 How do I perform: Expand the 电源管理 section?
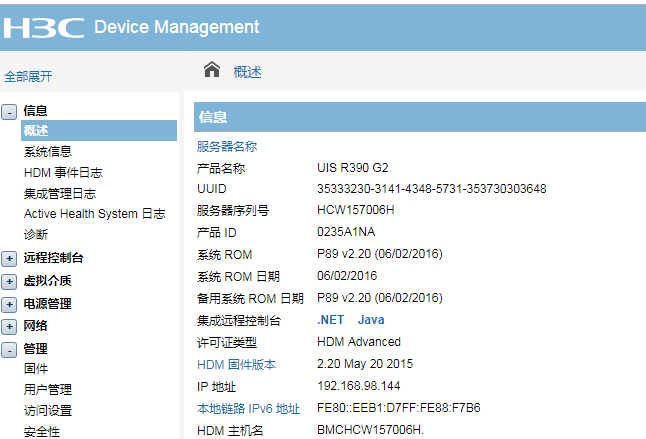pos(9,304)
